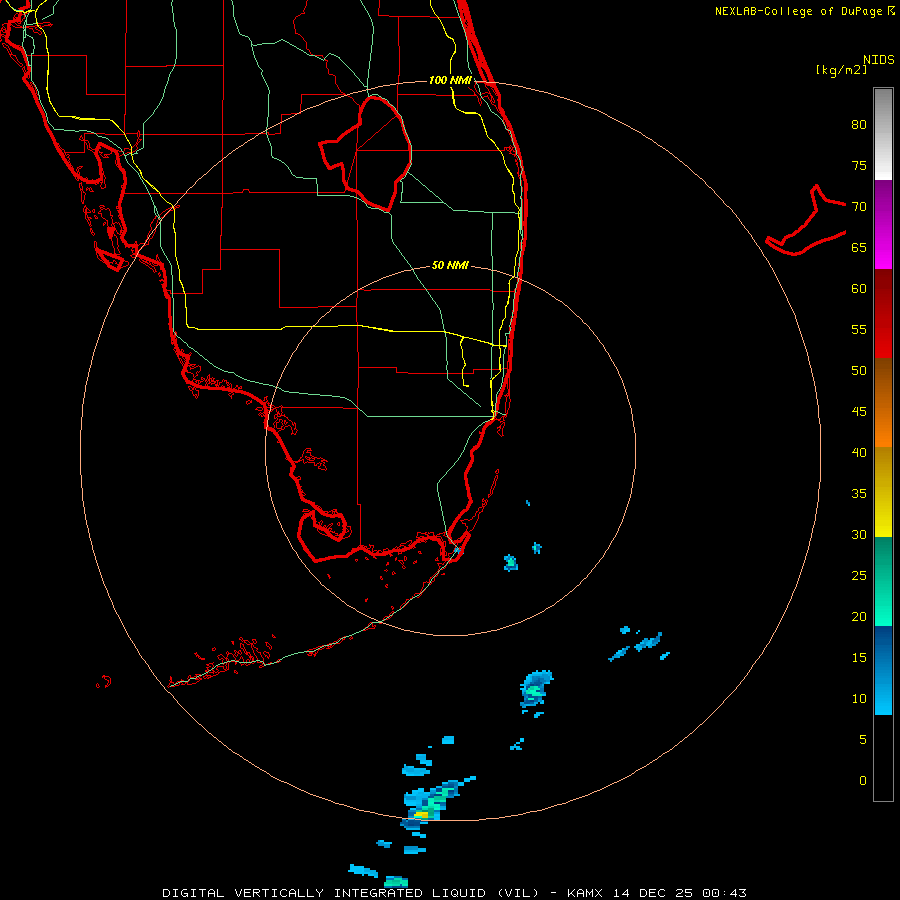Screen dimensions: 900x900
Task: Click the scale value 45
Action: pos(859,412)
